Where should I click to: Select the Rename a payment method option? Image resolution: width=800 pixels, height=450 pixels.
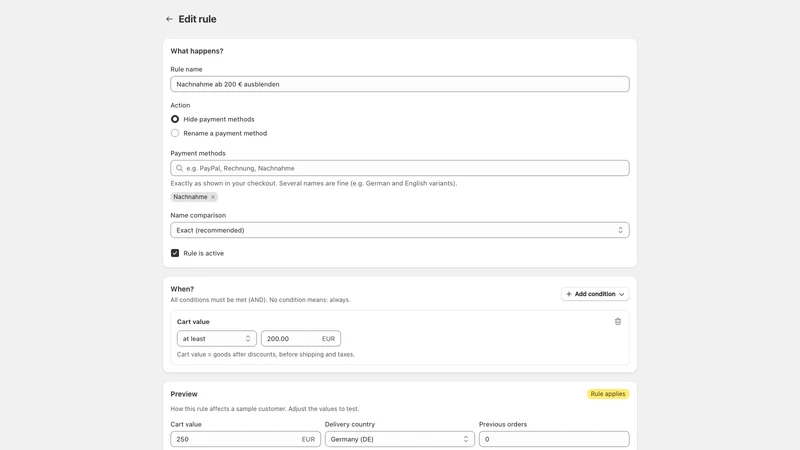tap(175, 133)
